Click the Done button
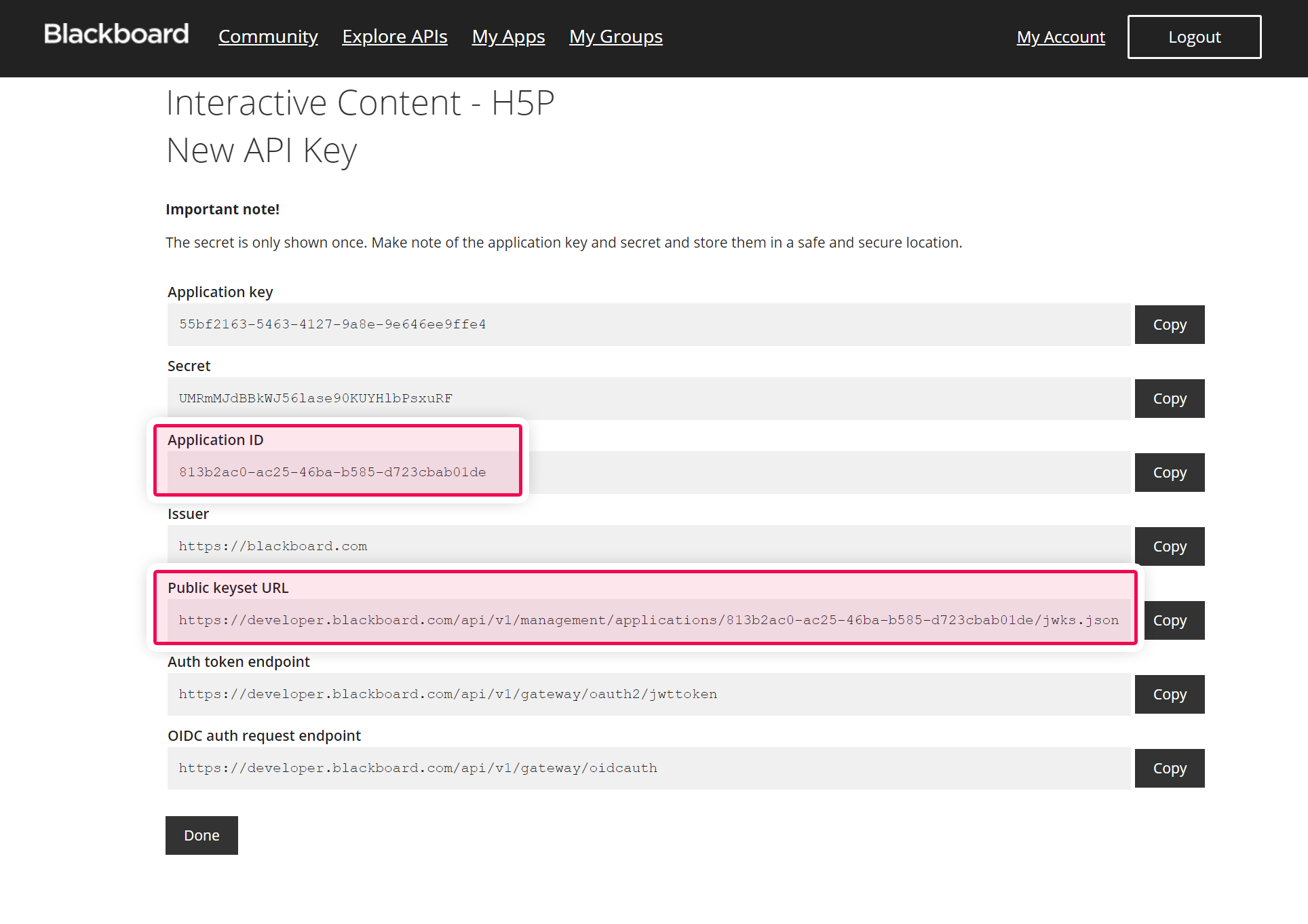 pos(201,836)
